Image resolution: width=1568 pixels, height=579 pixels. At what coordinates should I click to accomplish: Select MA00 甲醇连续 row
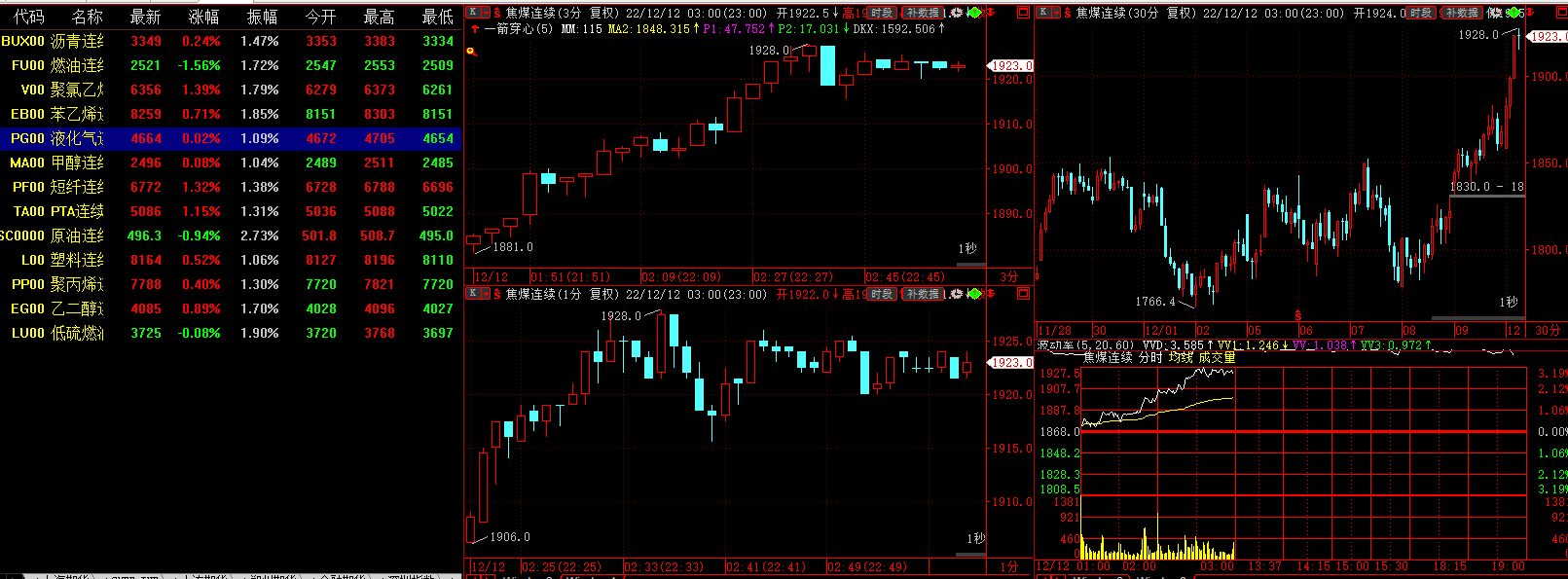(x=231, y=163)
